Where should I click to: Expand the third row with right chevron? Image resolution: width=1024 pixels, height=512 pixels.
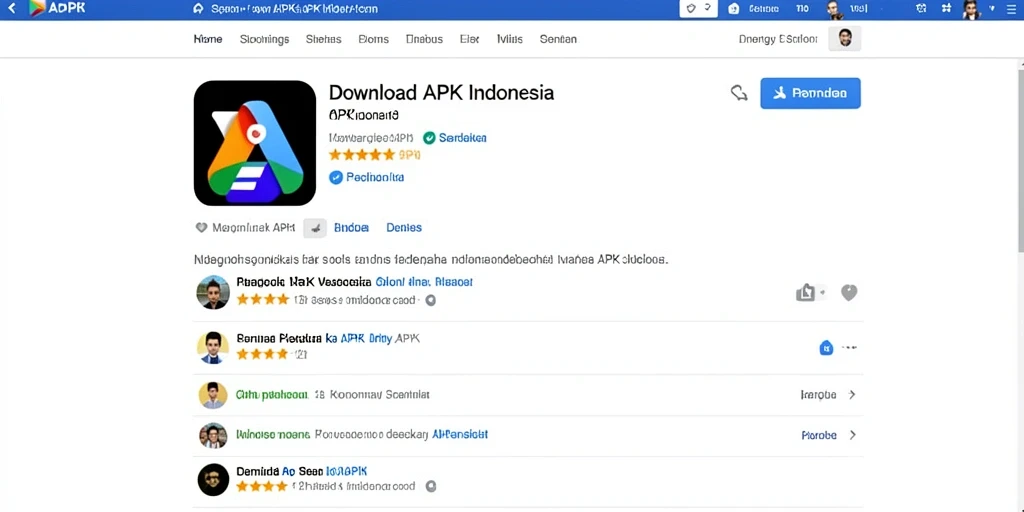[x=852, y=394]
